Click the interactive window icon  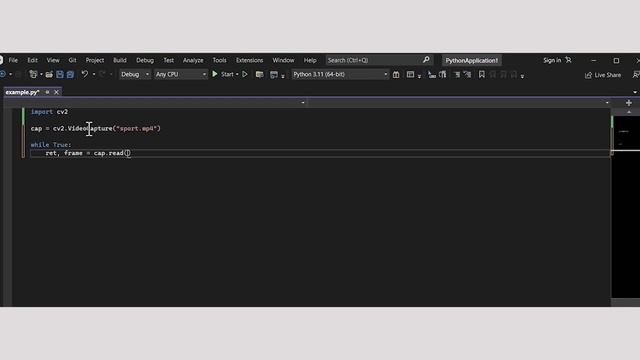(x=410, y=74)
